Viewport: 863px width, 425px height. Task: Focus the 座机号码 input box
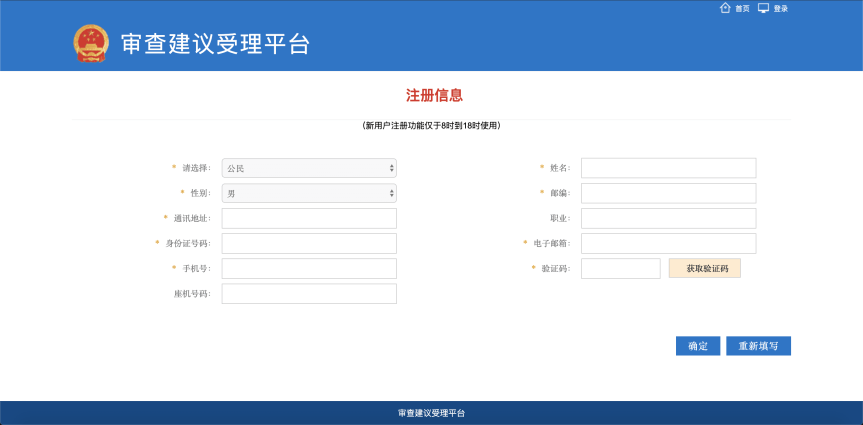(309, 293)
